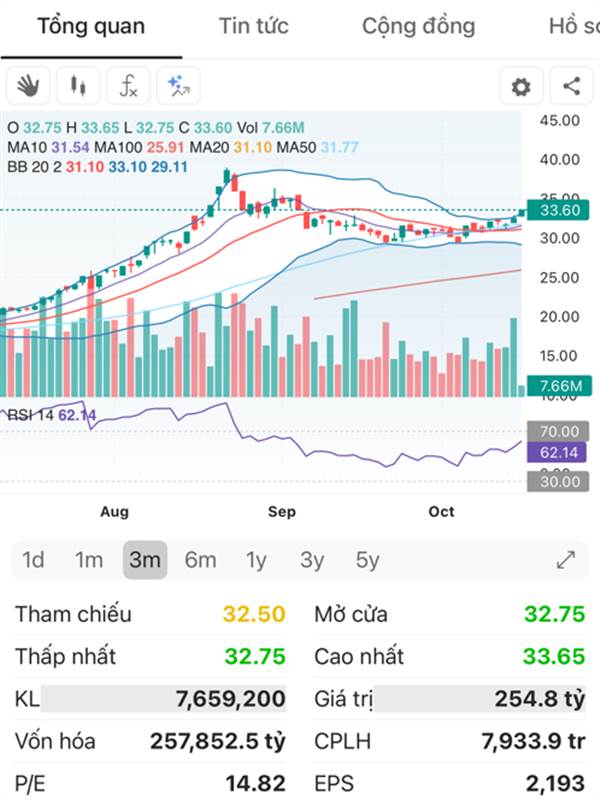Tap the Aug label on time axis
Viewport: 600px width, 800px height.
[114, 512]
